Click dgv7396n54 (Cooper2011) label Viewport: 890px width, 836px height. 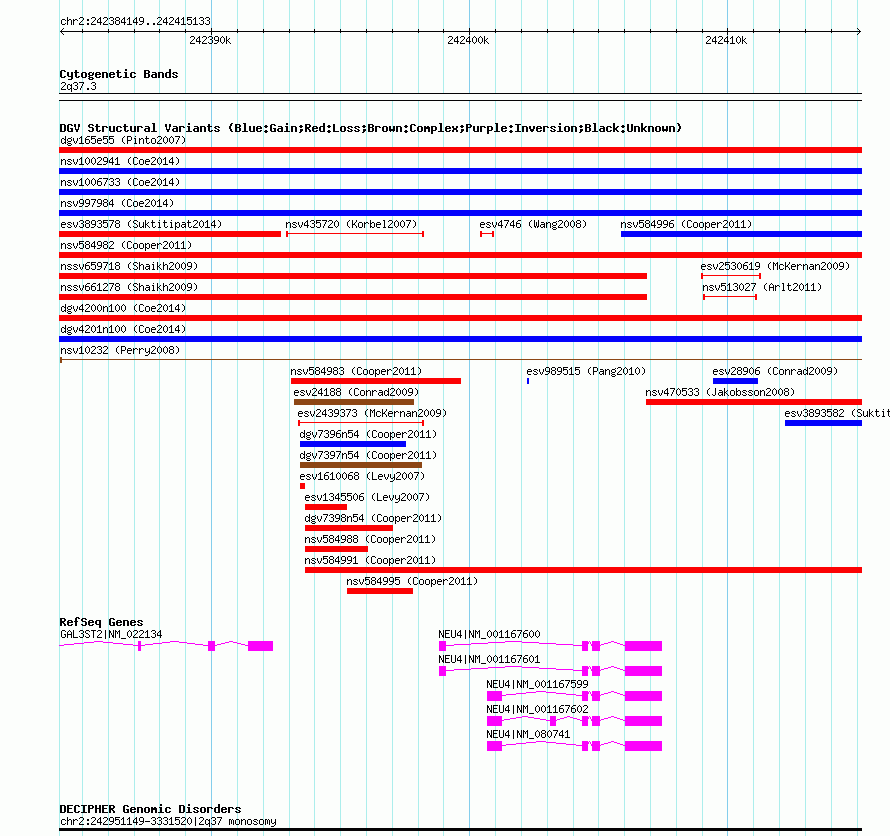368,434
